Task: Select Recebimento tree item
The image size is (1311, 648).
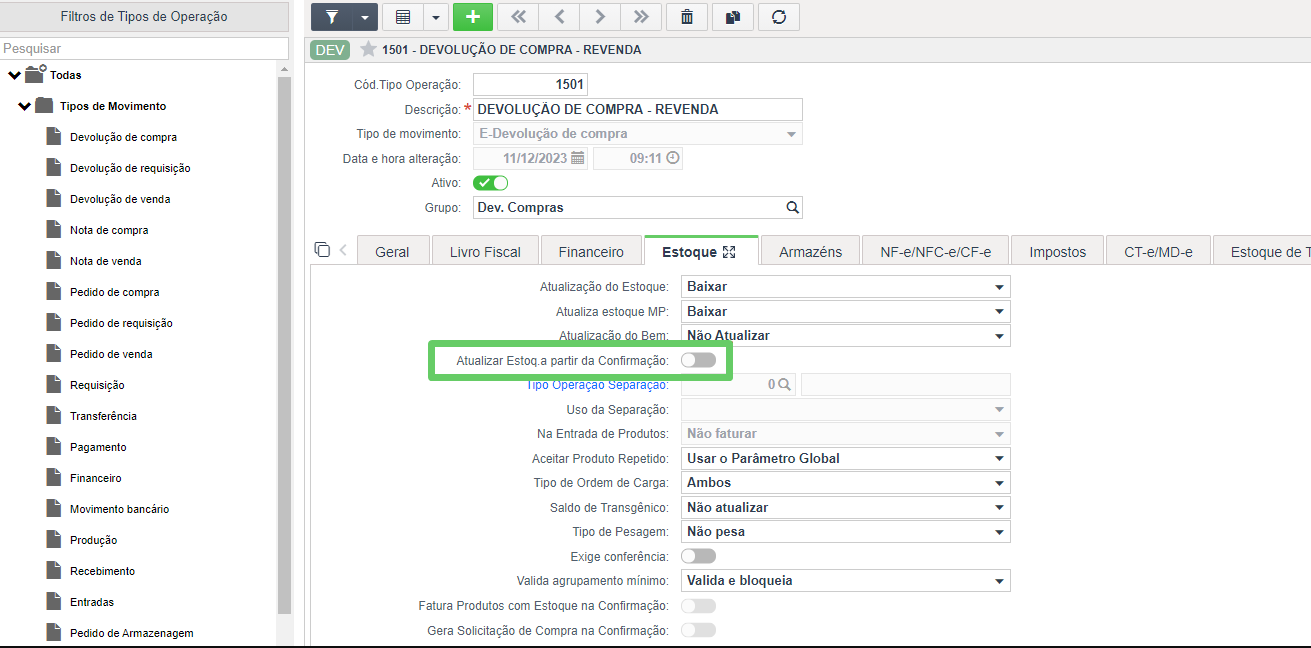Action: click(x=102, y=571)
